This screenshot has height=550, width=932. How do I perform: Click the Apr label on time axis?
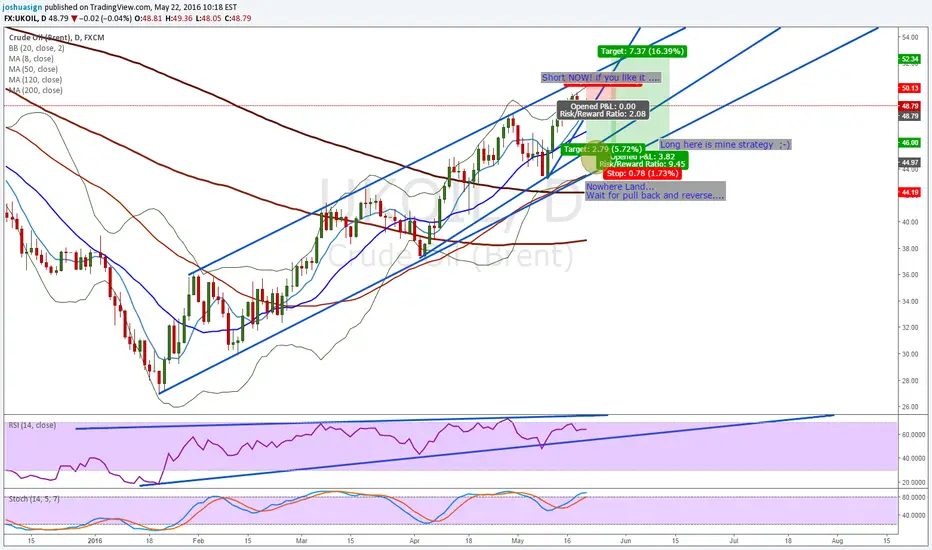(415, 541)
